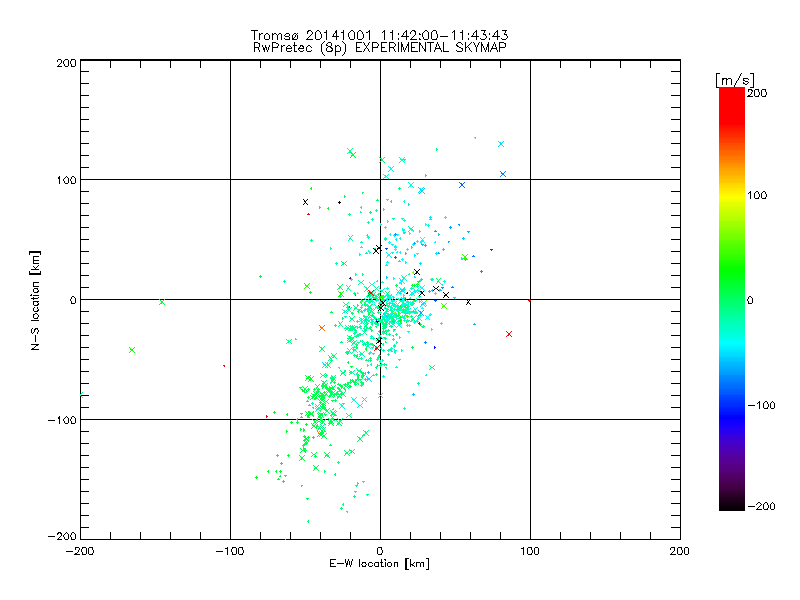Click the red X marker right of center

509,334
